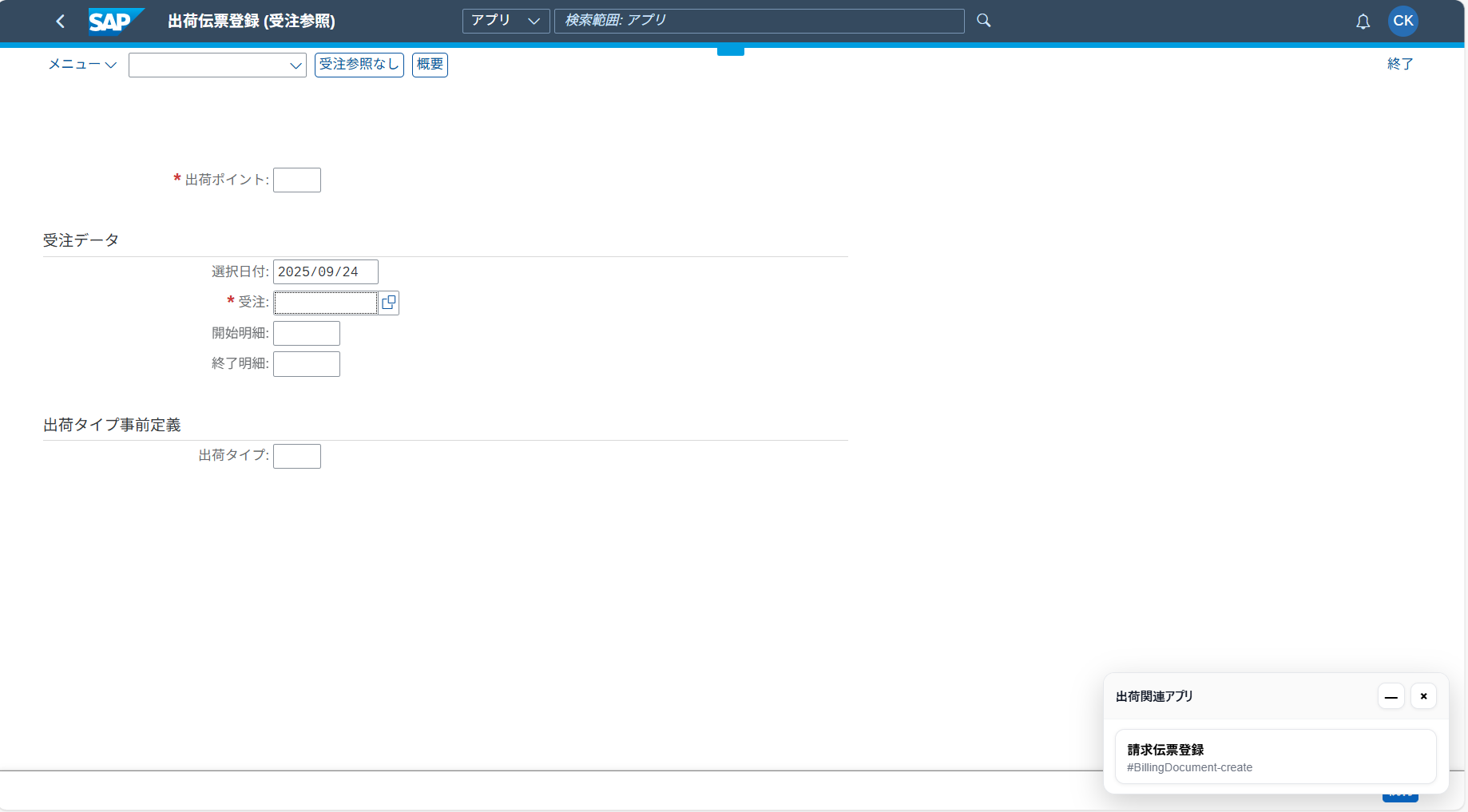Click the 概要 button
Viewport: 1468px width, 812px height.
click(430, 65)
